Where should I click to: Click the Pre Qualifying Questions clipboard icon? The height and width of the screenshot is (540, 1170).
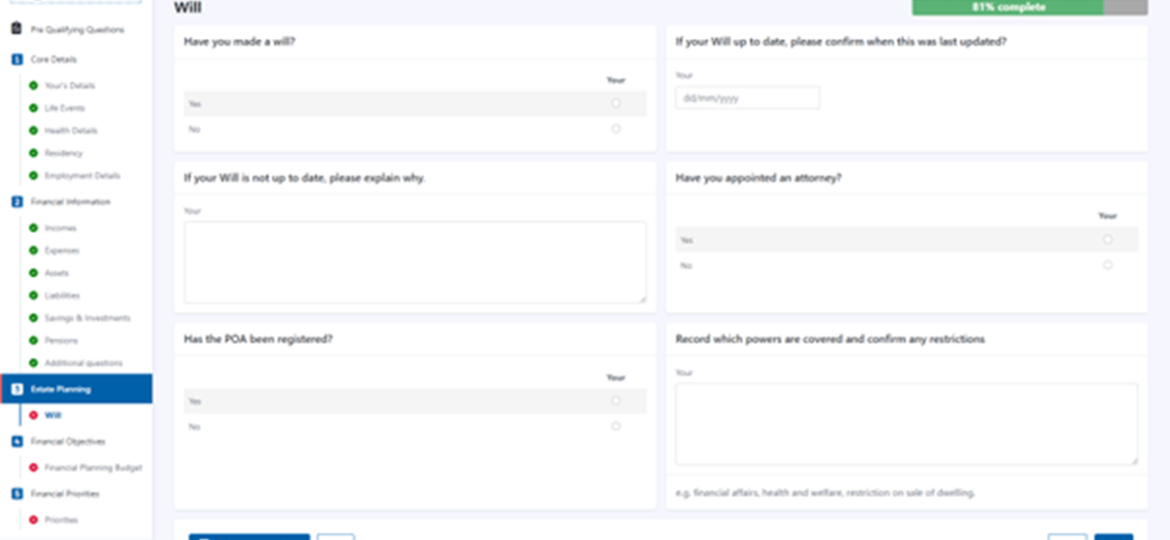coord(16,30)
